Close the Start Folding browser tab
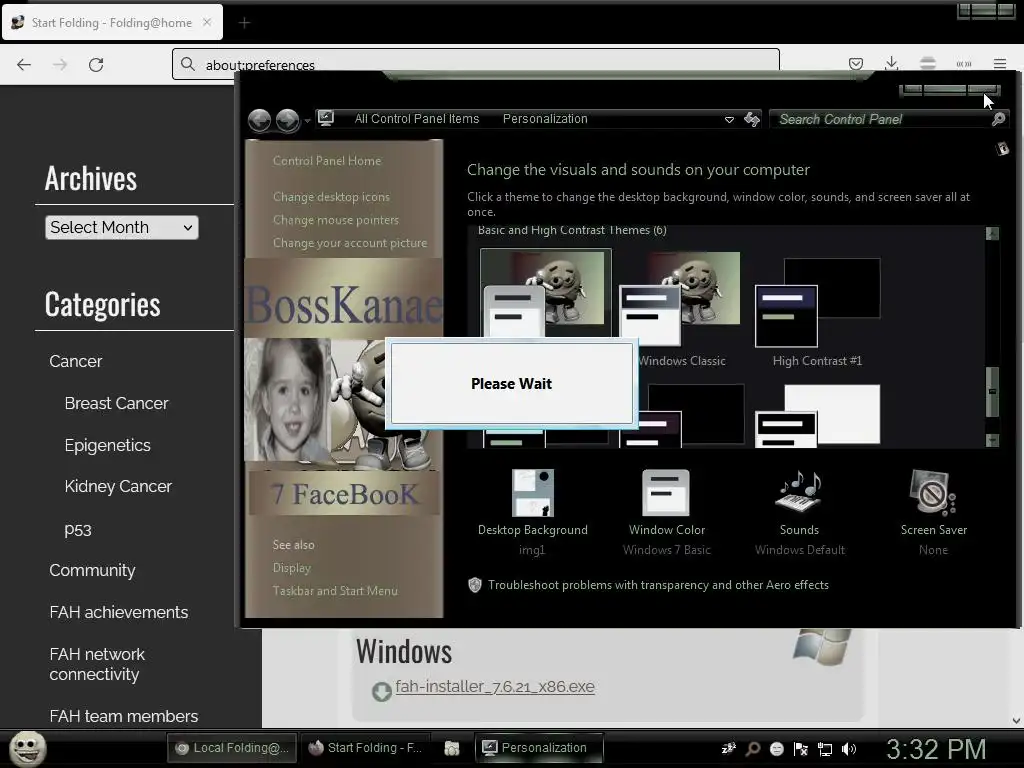 click(x=207, y=22)
